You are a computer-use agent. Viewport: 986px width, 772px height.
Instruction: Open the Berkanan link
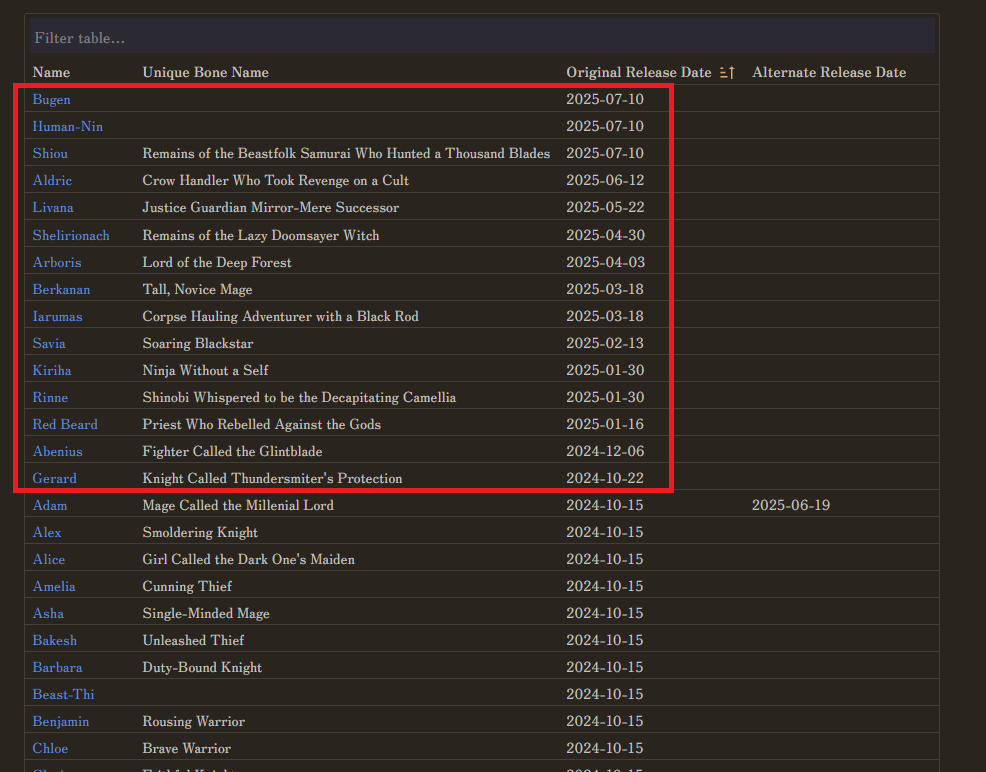[62, 289]
